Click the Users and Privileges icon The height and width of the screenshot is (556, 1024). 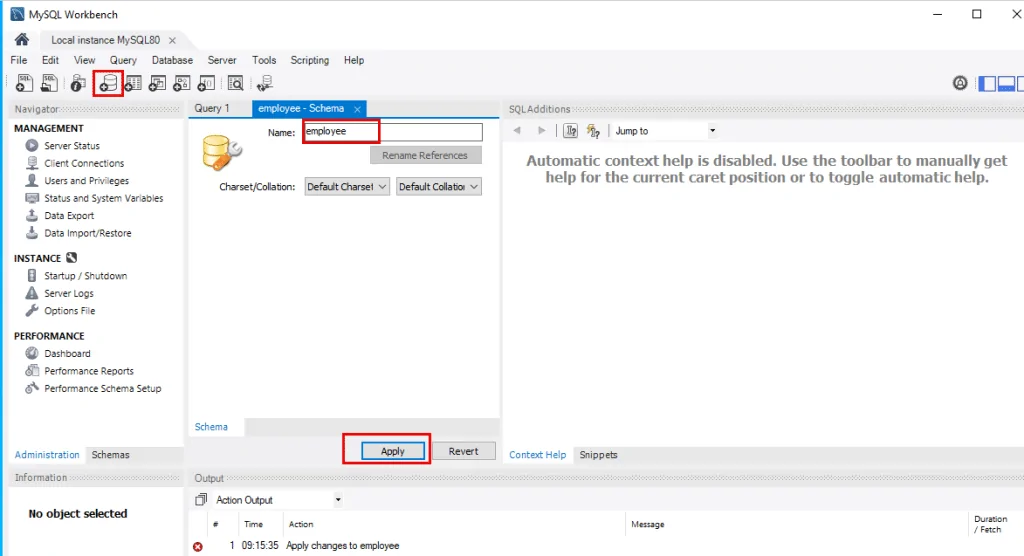pyautogui.click(x=31, y=180)
